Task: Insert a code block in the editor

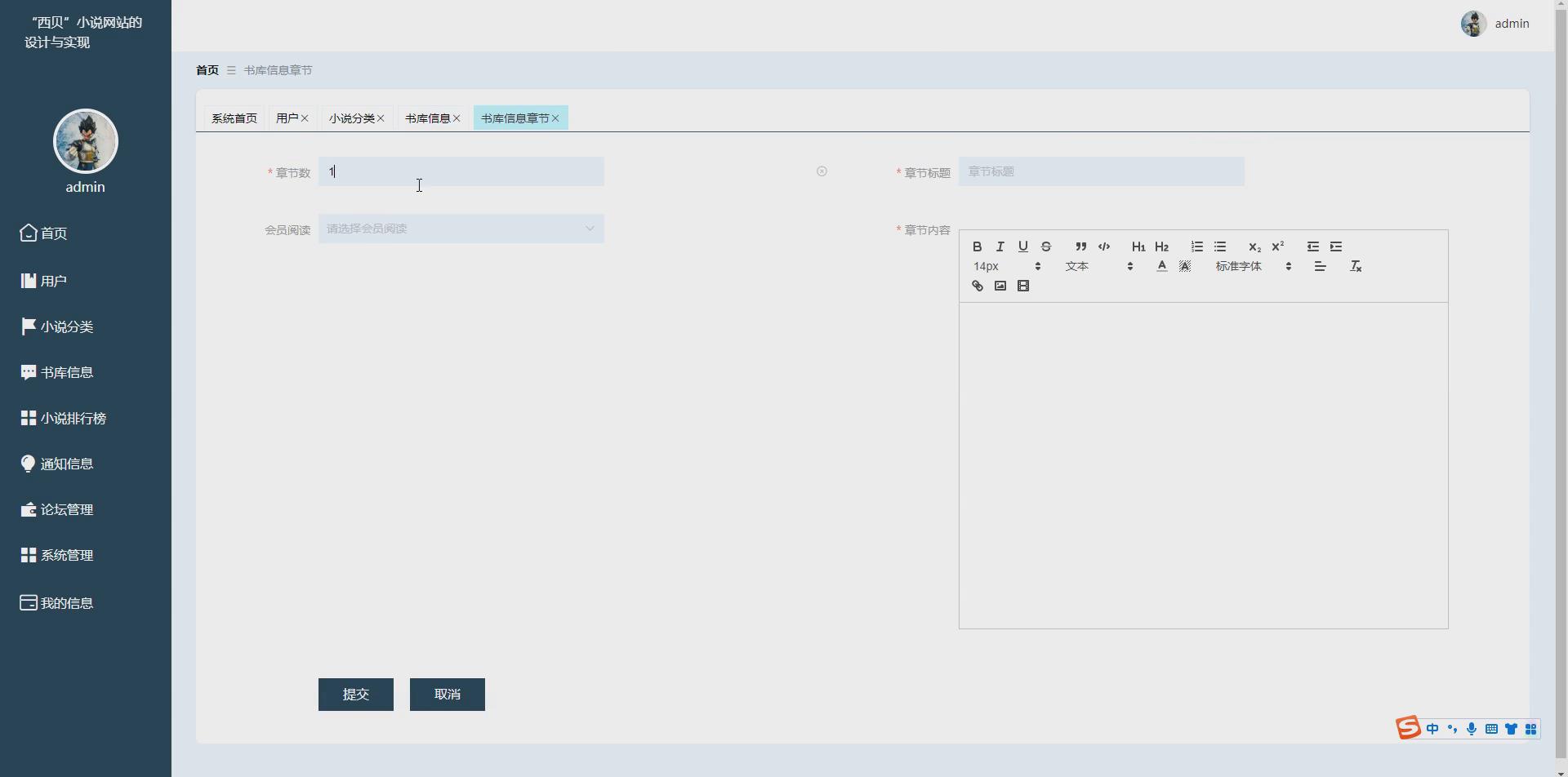Action: pyautogui.click(x=1104, y=246)
